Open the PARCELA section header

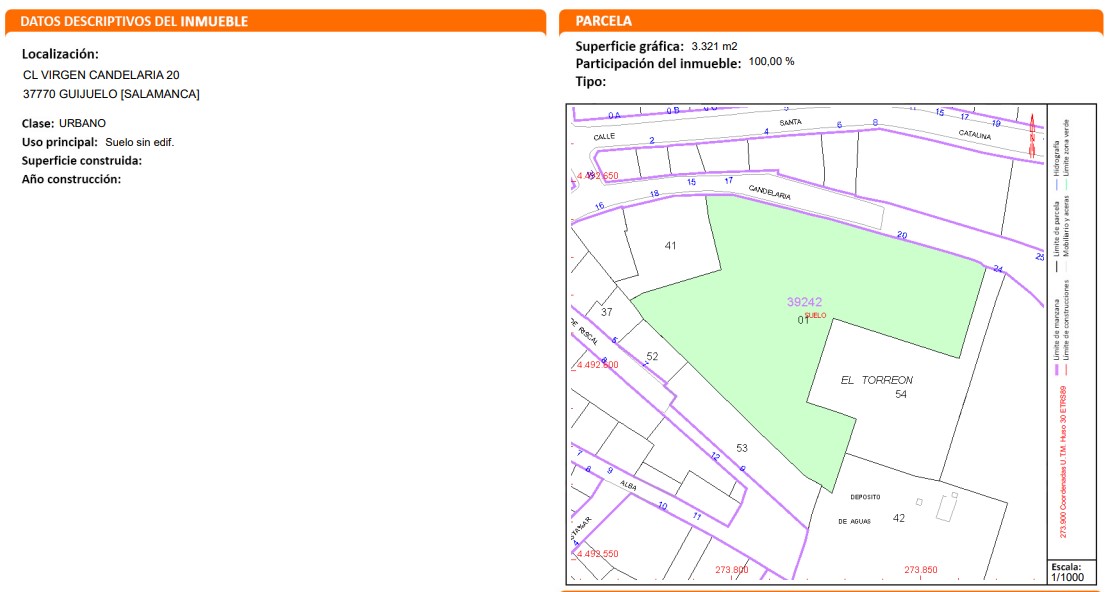(x=603, y=21)
